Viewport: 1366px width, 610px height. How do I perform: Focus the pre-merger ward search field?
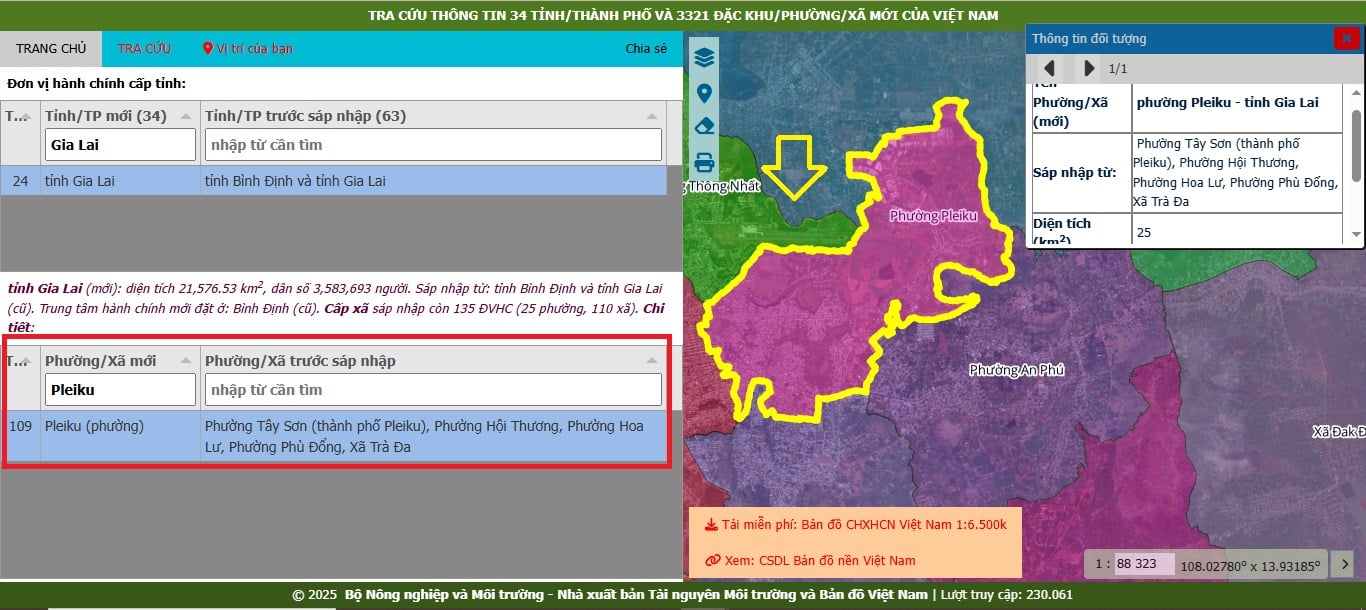click(433, 390)
